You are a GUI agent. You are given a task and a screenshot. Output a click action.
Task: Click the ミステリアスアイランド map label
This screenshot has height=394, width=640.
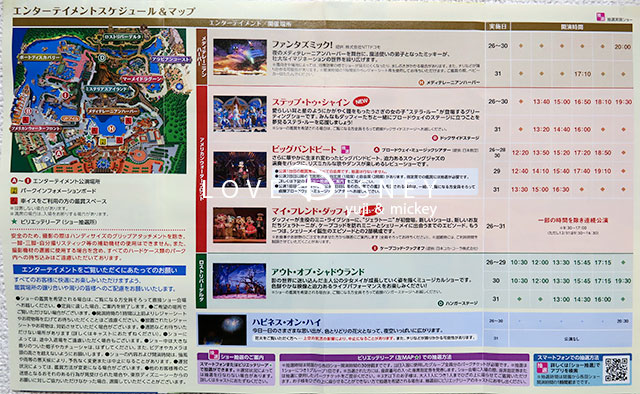point(107,89)
